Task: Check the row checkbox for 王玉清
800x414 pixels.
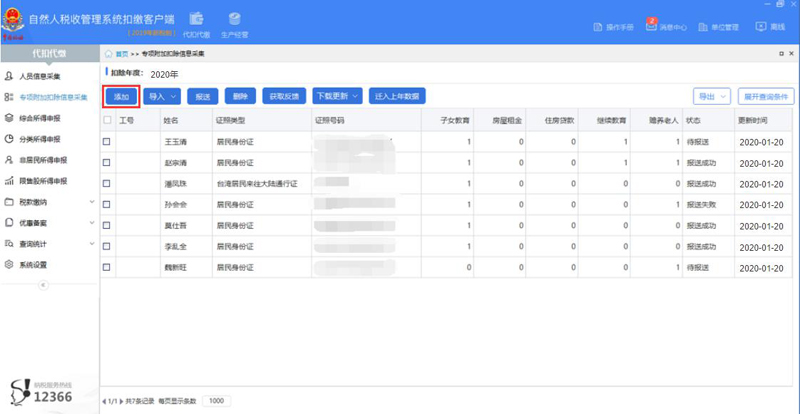Action: pyautogui.click(x=108, y=141)
